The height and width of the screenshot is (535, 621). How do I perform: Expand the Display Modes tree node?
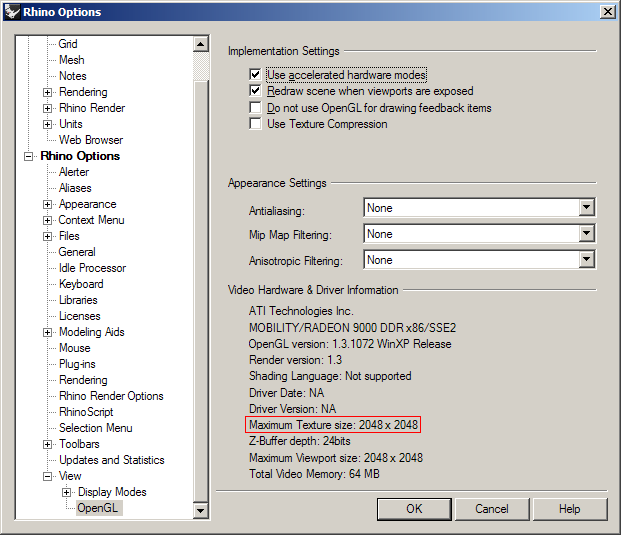pyautogui.click(x=66, y=492)
